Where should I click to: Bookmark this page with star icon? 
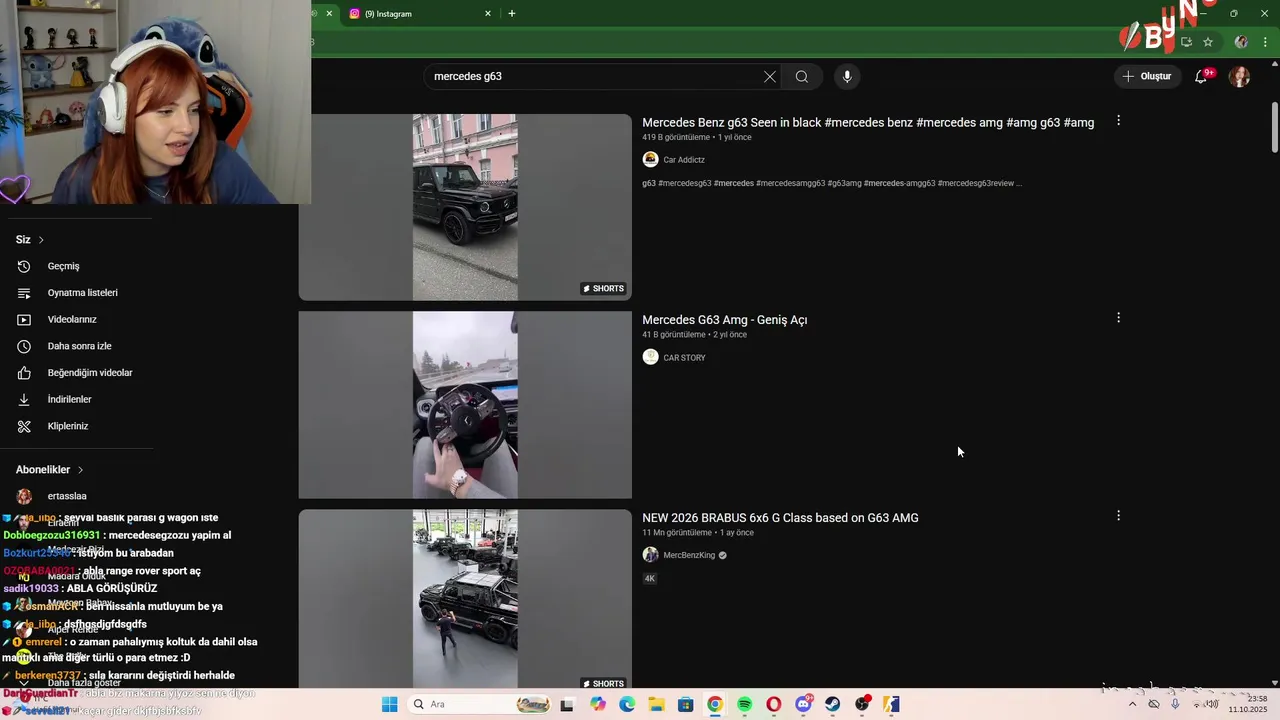click(1208, 42)
